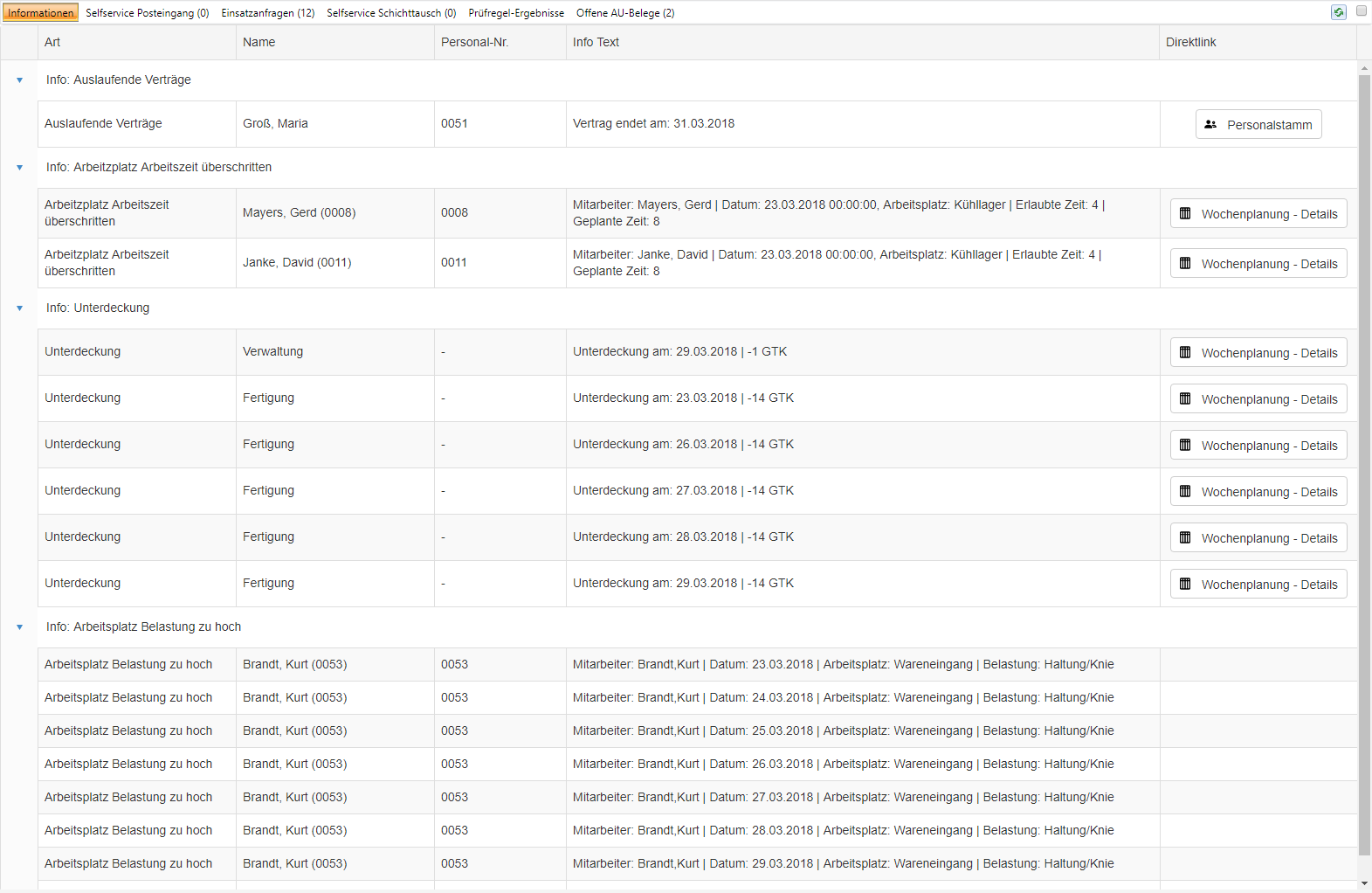Viewport: 1372px width, 893px height.
Task: Switch to the Prüfregel-Ergebnisse tab
Action: click(516, 13)
